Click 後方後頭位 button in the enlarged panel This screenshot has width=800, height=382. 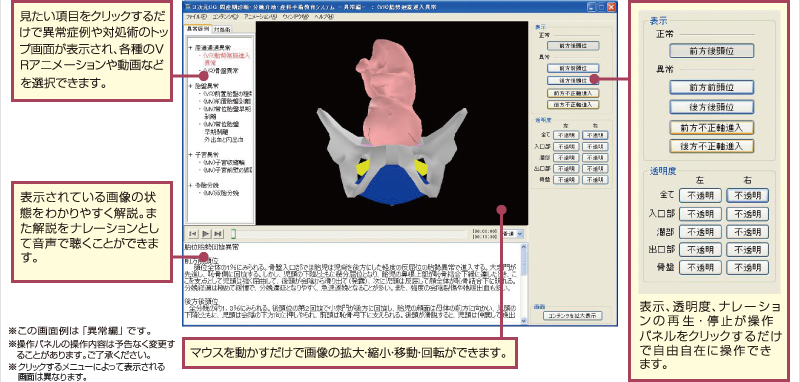point(712,107)
